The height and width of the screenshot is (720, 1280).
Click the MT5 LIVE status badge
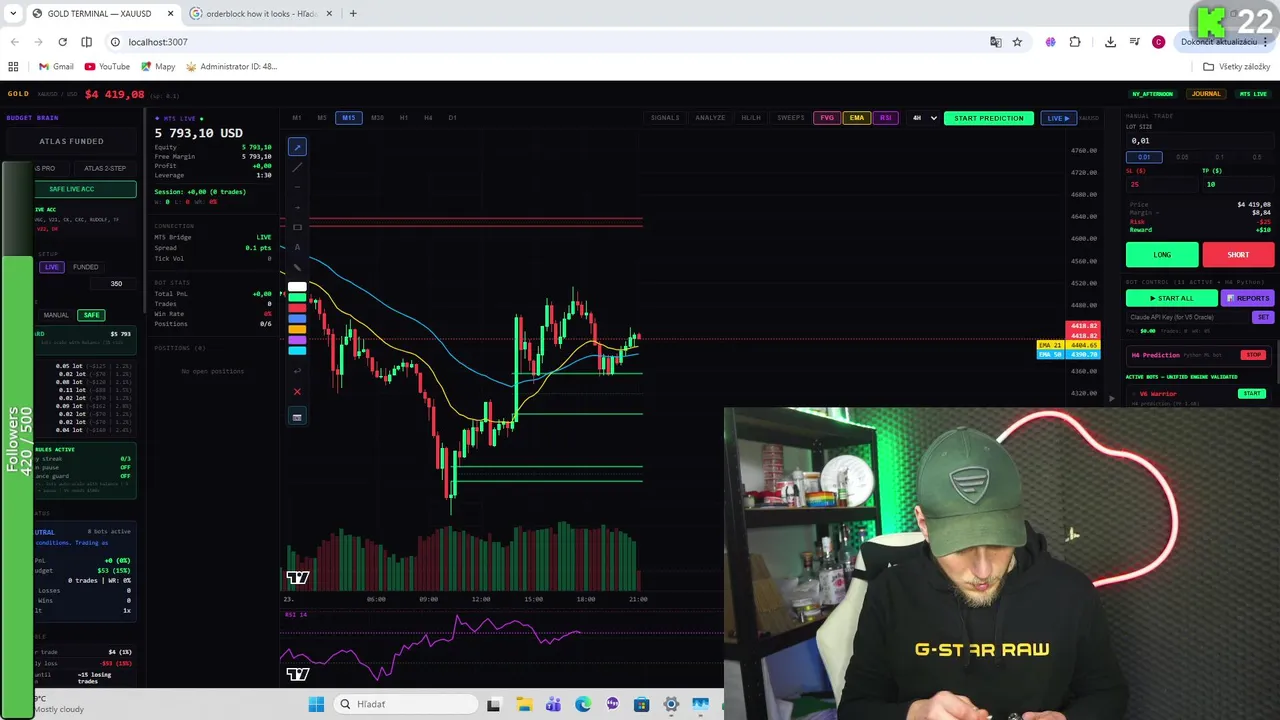[1253, 94]
